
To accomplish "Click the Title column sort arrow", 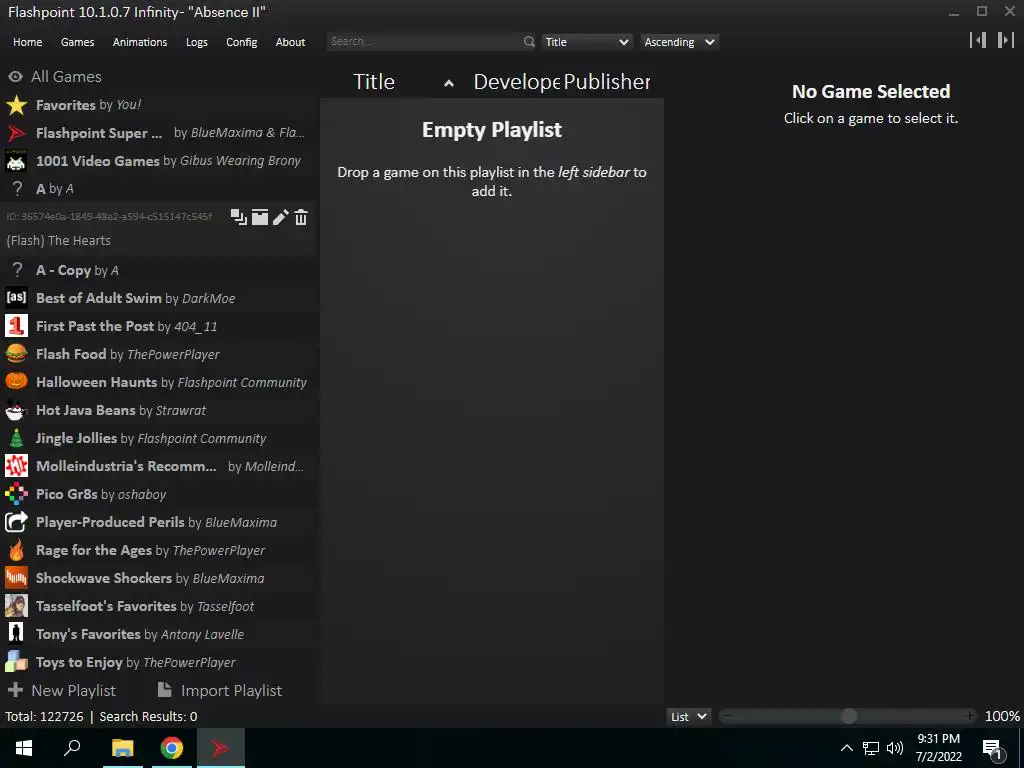I will tap(449, 83).
